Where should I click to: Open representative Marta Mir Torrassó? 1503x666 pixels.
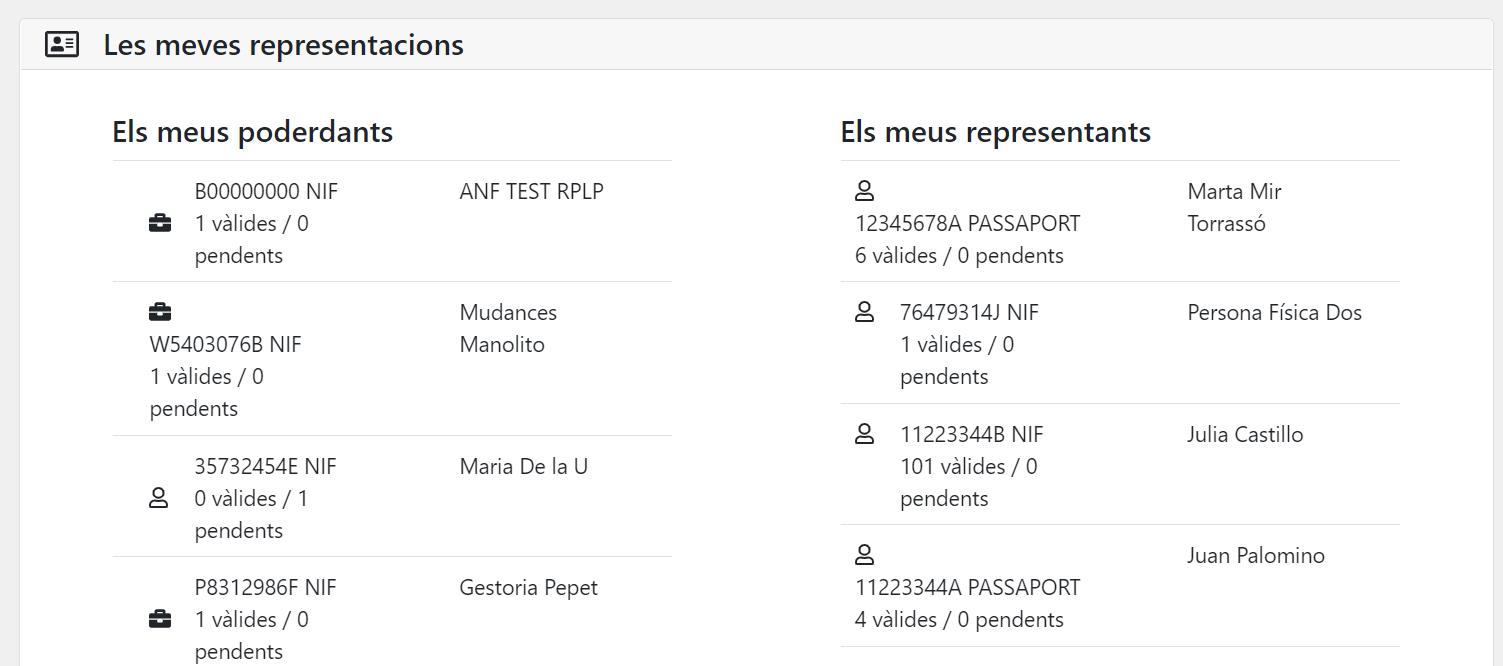pos(1233,207)
